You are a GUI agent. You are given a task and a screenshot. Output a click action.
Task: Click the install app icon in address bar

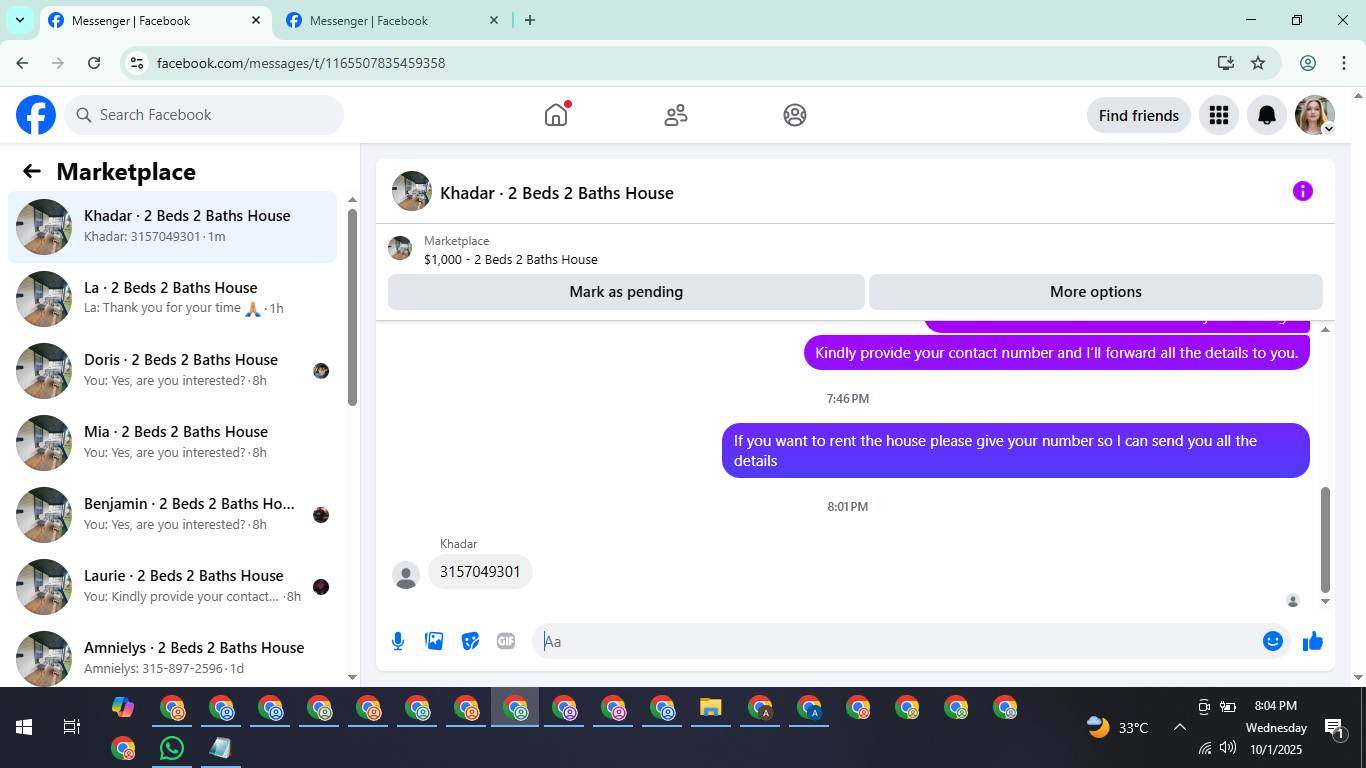pyautogui.click(x=1226, y=63)
